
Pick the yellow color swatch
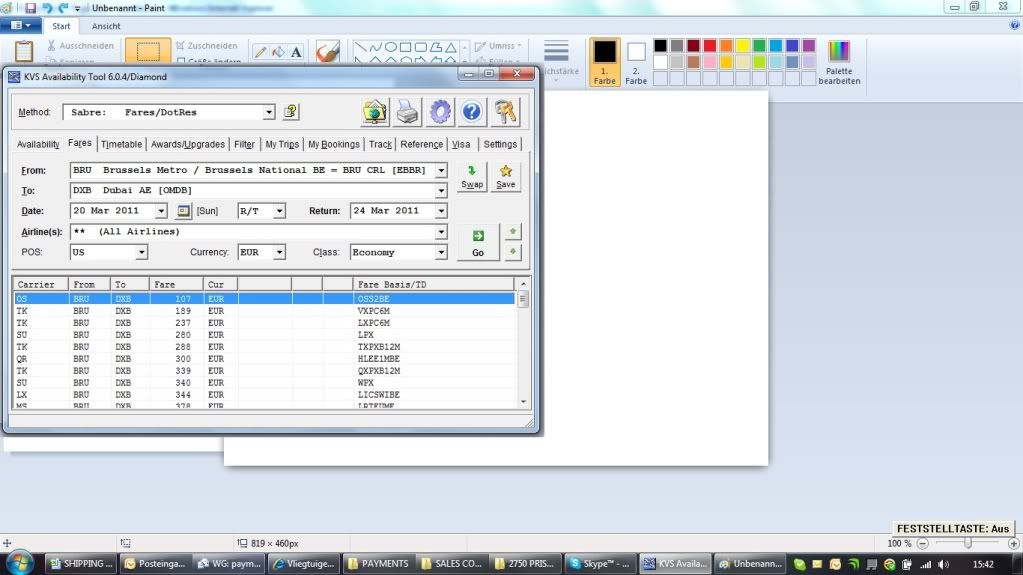click(x=742, y=46)
